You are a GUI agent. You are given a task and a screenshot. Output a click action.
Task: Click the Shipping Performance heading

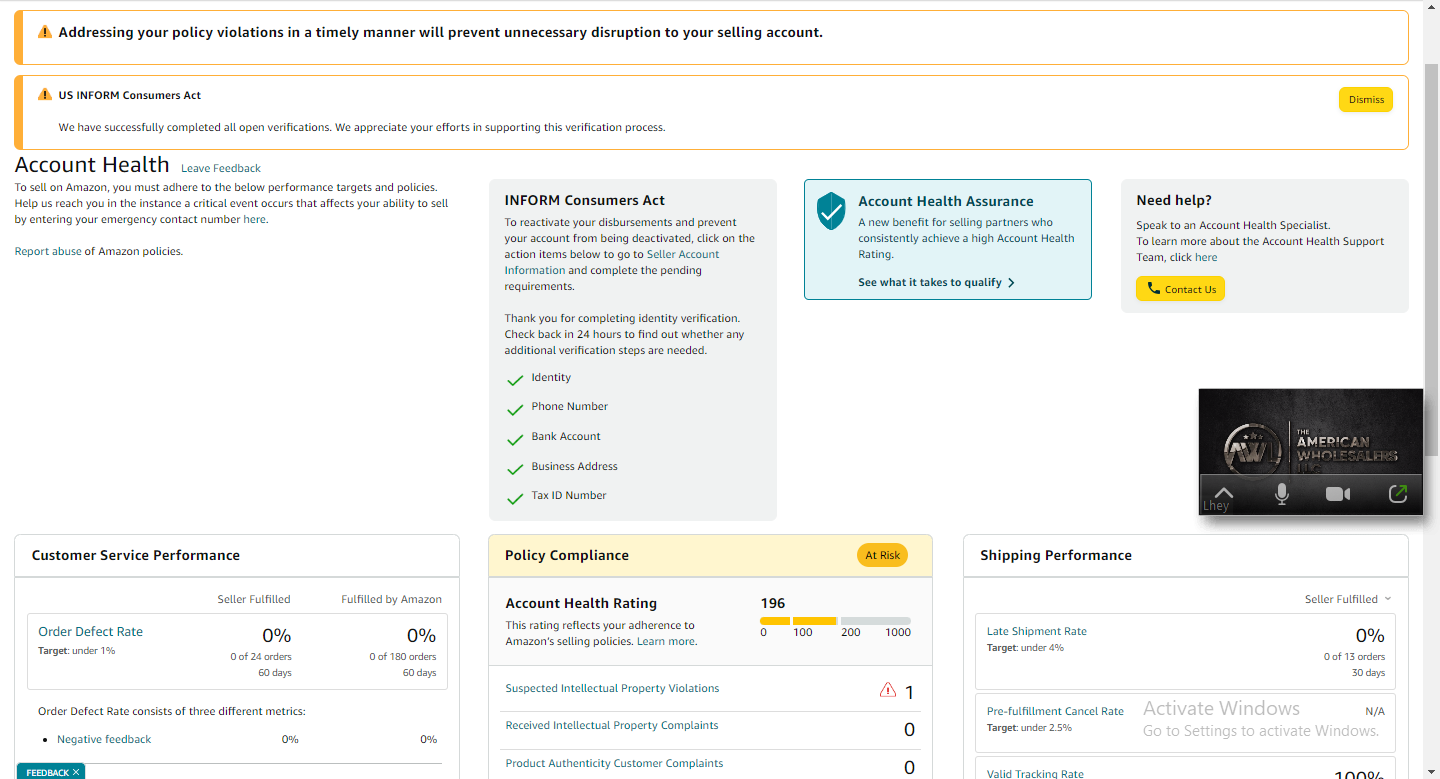(1056, 555)
